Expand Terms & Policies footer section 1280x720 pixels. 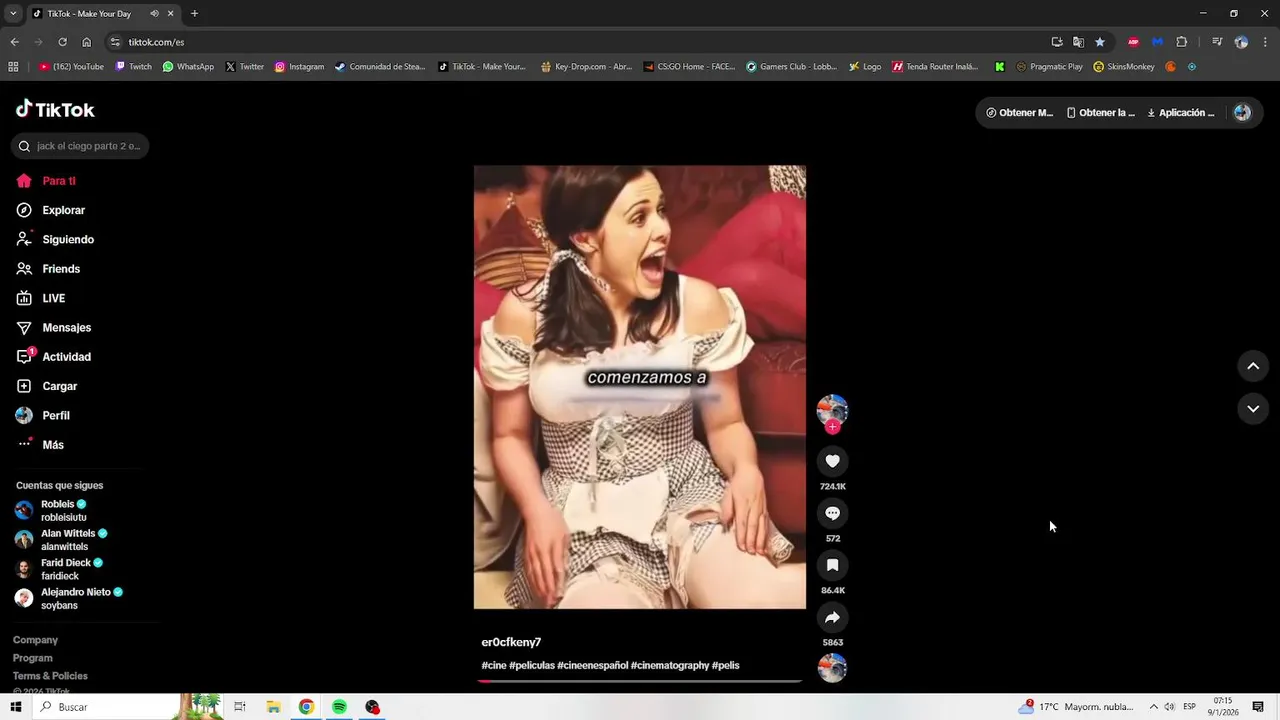(50, 676)
